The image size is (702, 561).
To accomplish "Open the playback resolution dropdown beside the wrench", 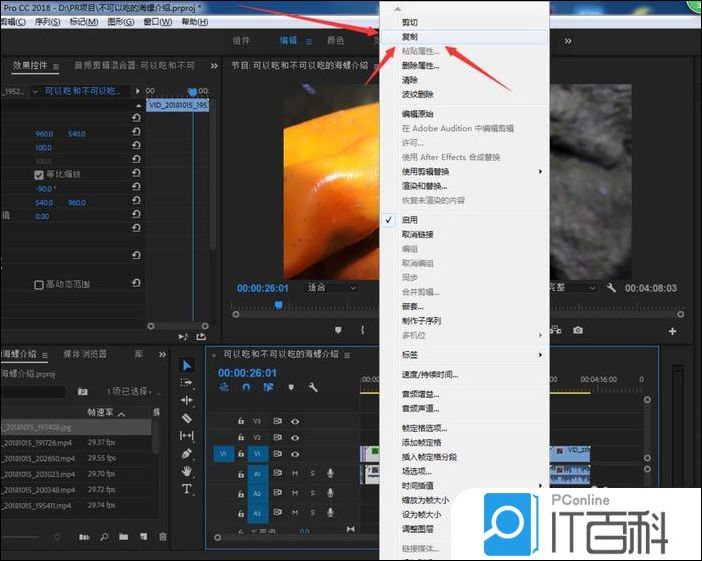I will (x=574, y=287).
